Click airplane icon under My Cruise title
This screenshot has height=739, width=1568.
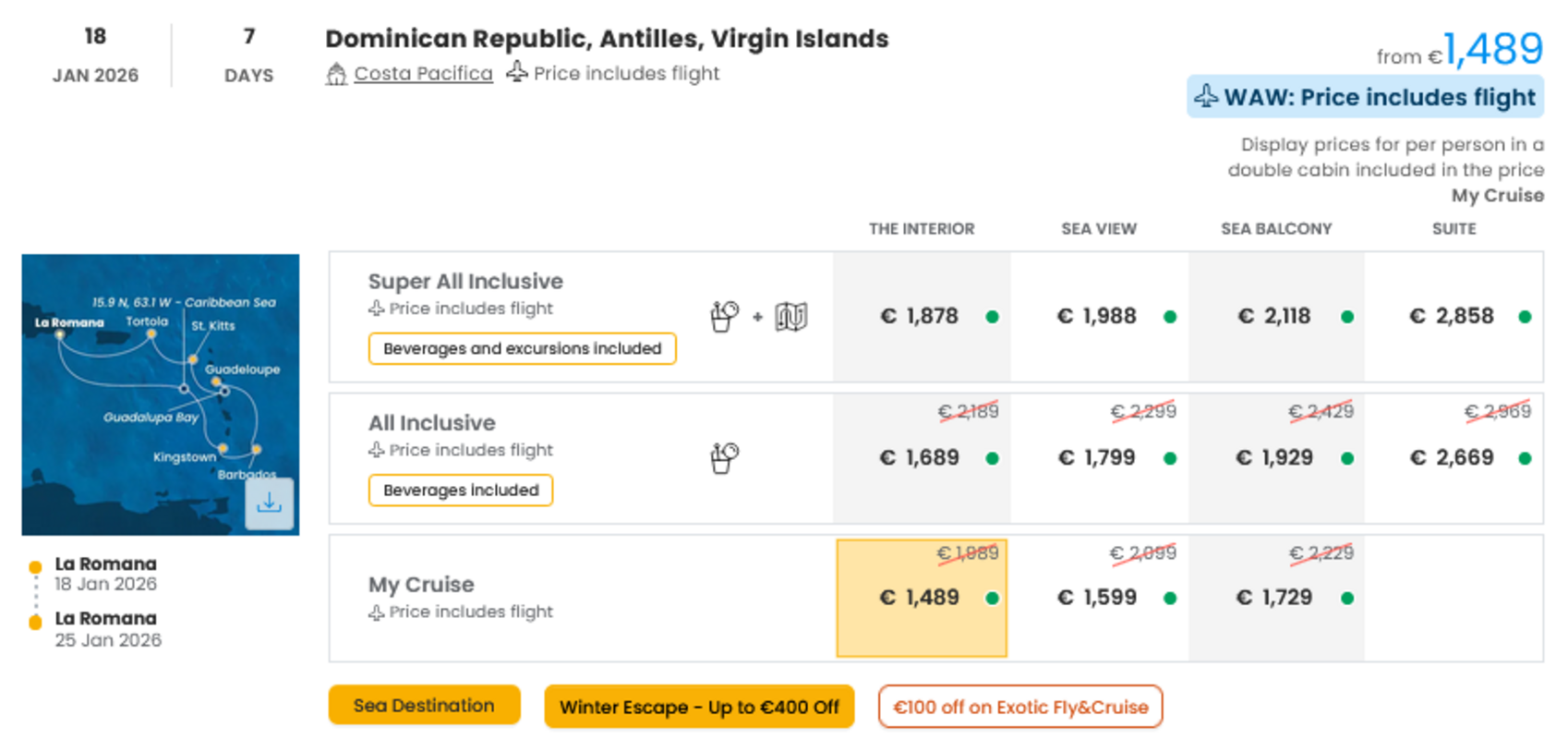[x=376, y=612]
